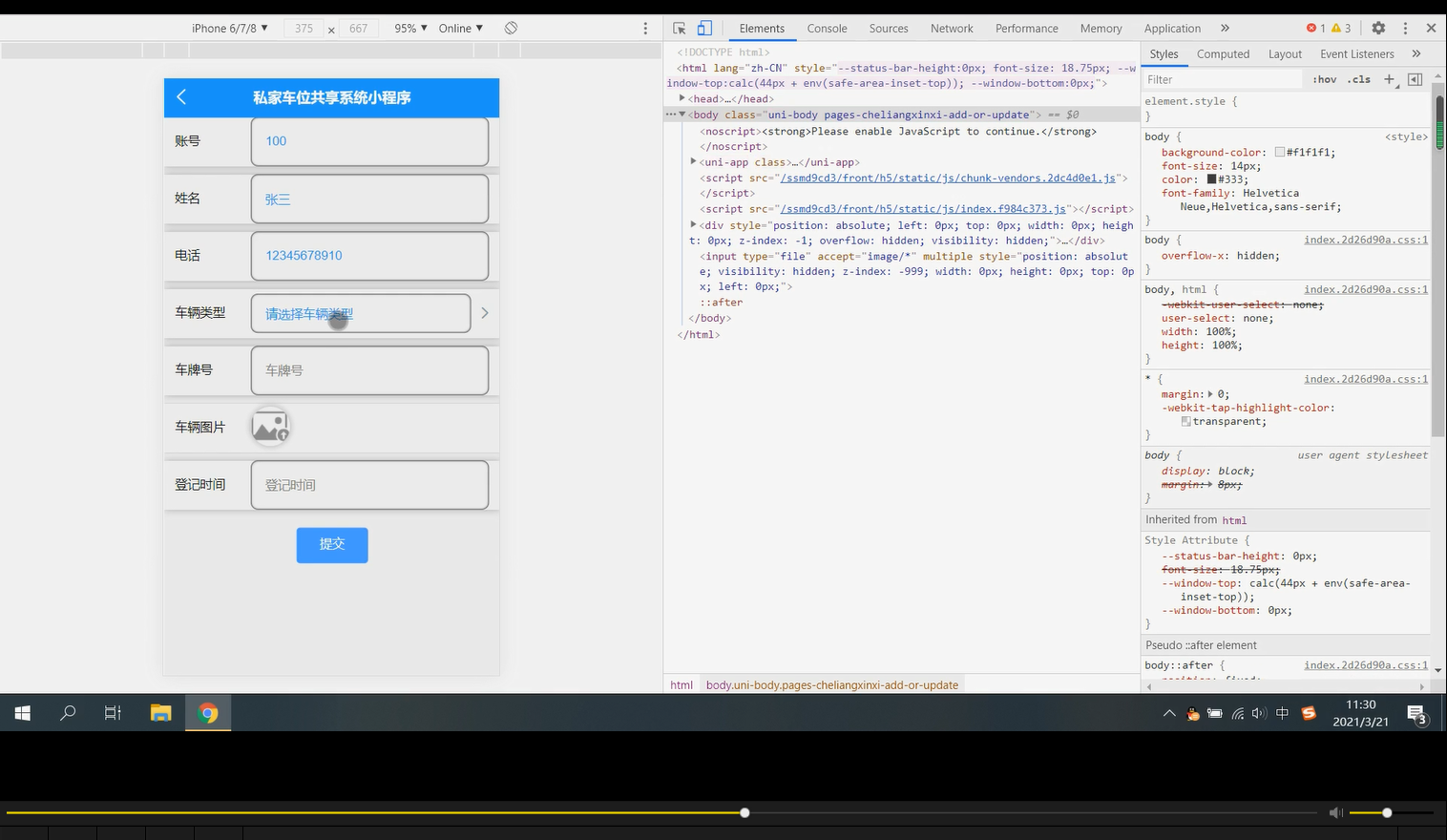This screenshot has width=1447, height=840.
Task: Open the notification center icon
Action: [x=1417, y=713]
